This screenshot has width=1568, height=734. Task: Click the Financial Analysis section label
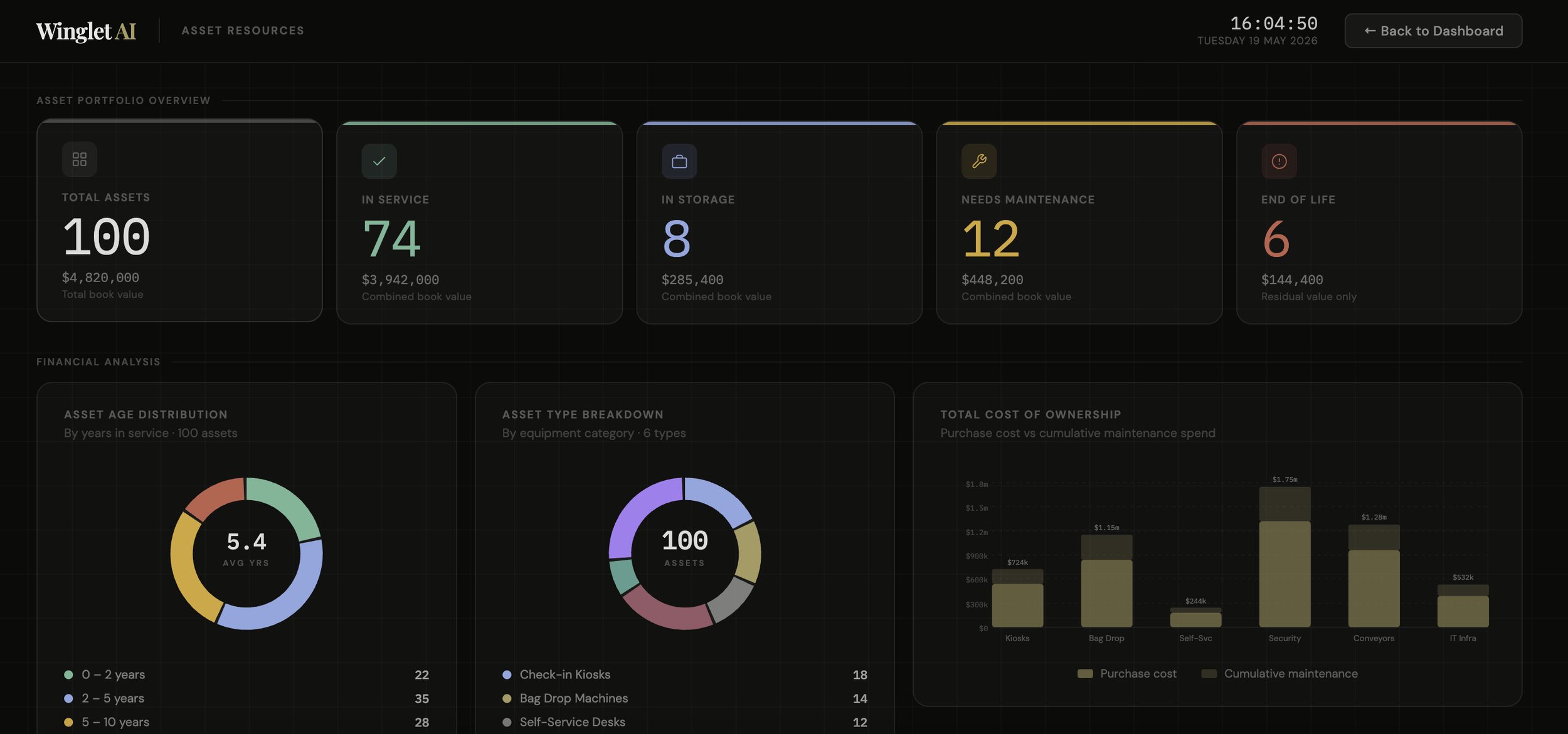98,362
